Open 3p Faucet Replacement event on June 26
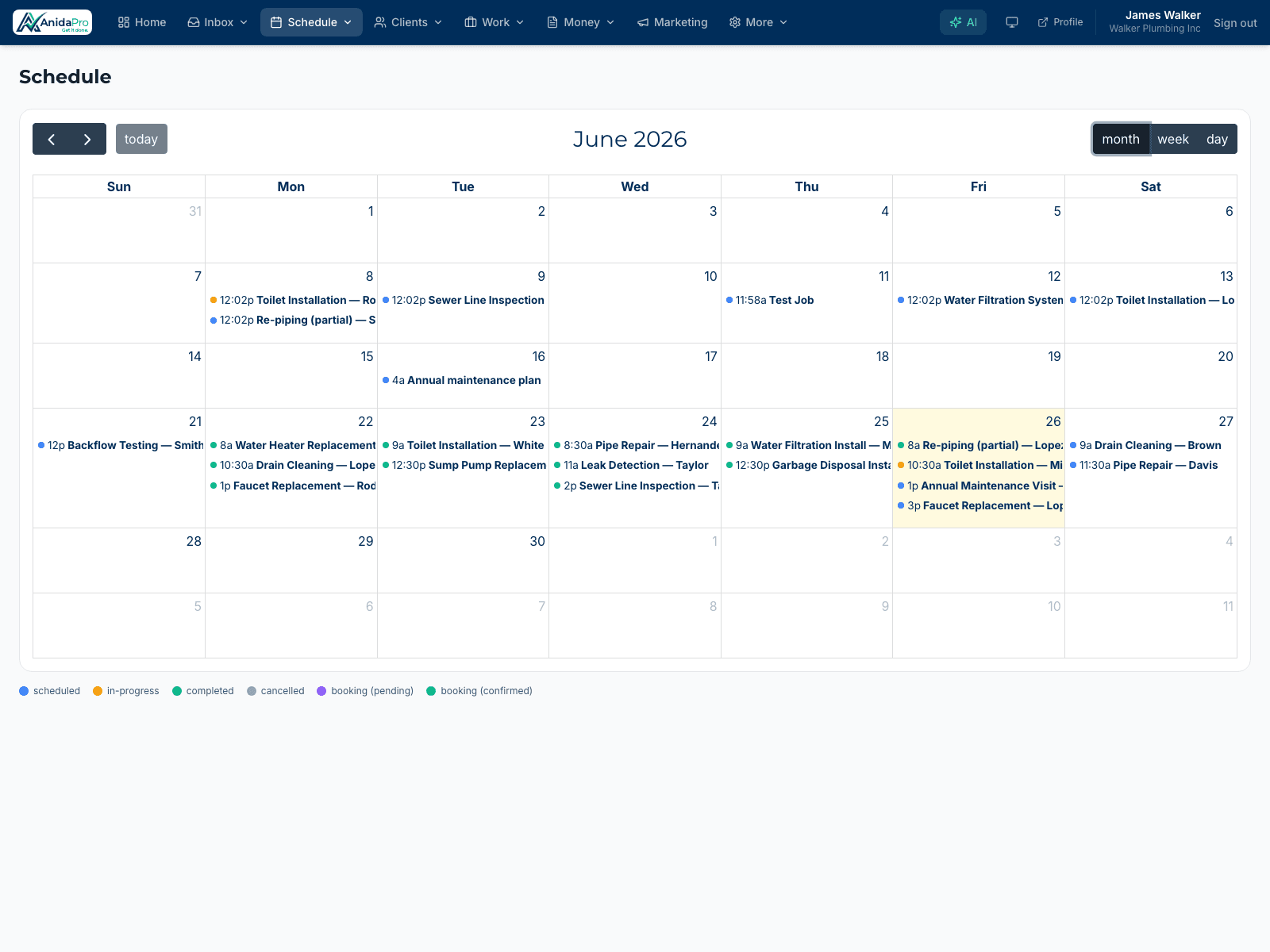 pos(979,505)
